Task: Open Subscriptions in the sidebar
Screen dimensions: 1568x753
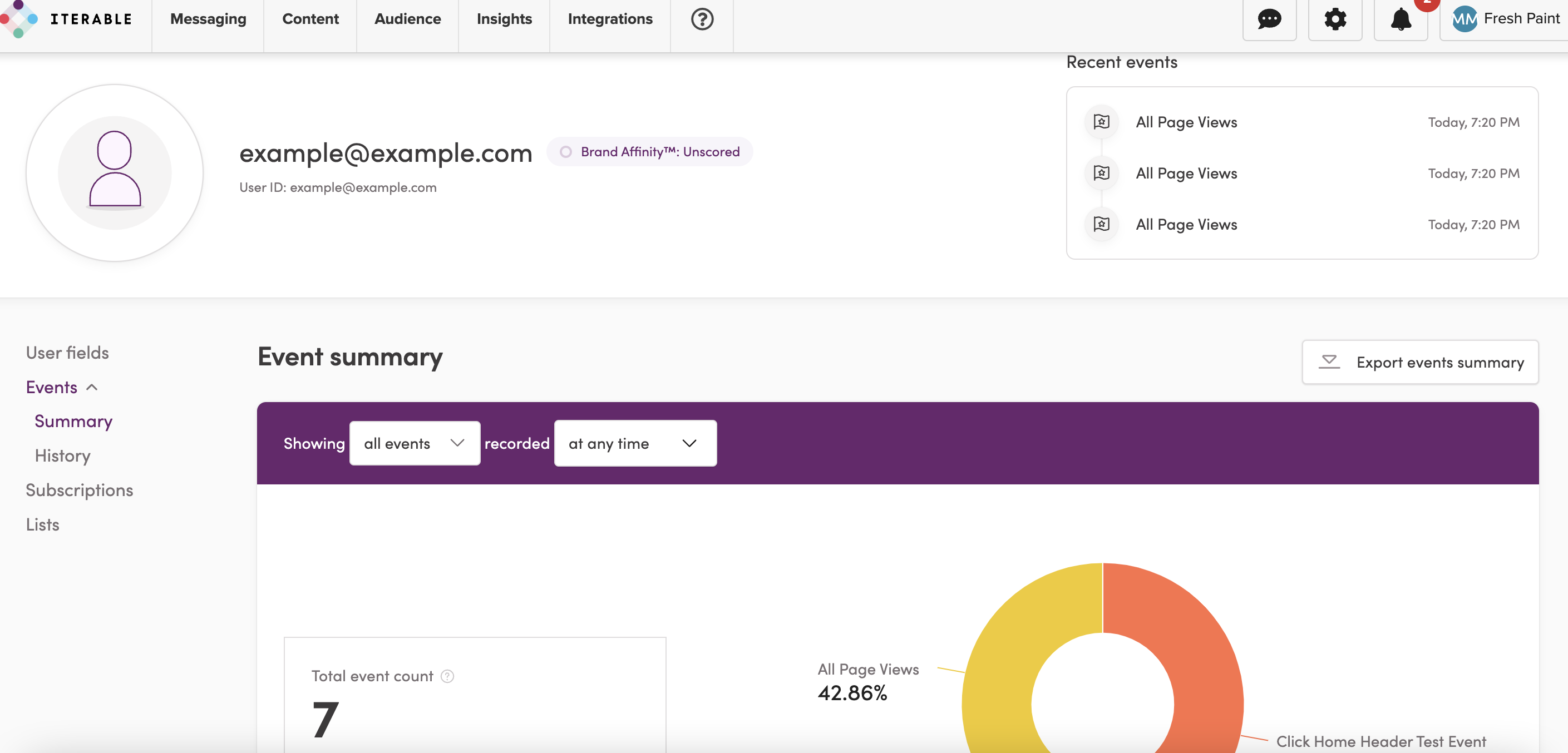Action: click(79, 491)
